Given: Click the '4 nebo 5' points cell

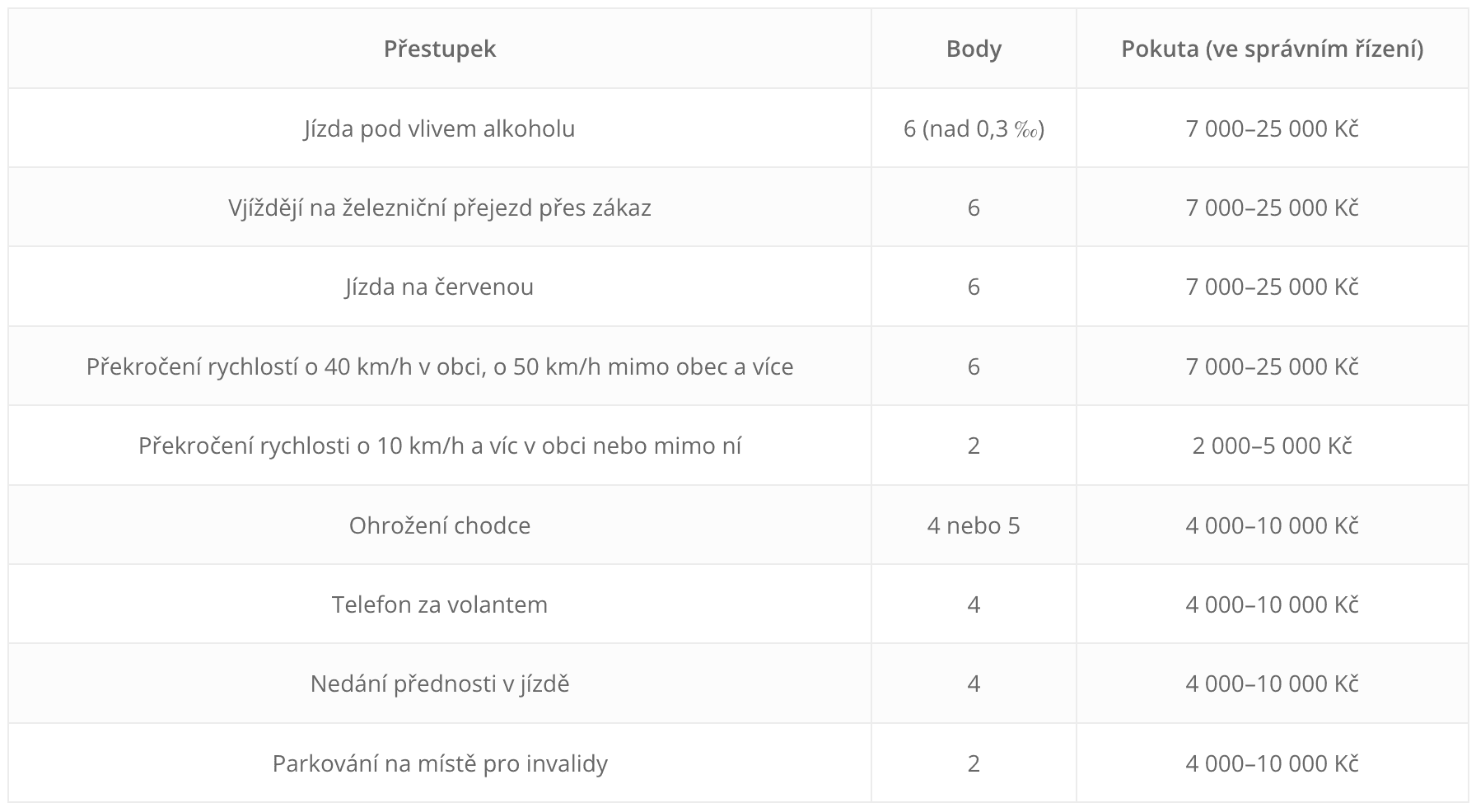Looking at the screenshot, I should tap(974, 525).
